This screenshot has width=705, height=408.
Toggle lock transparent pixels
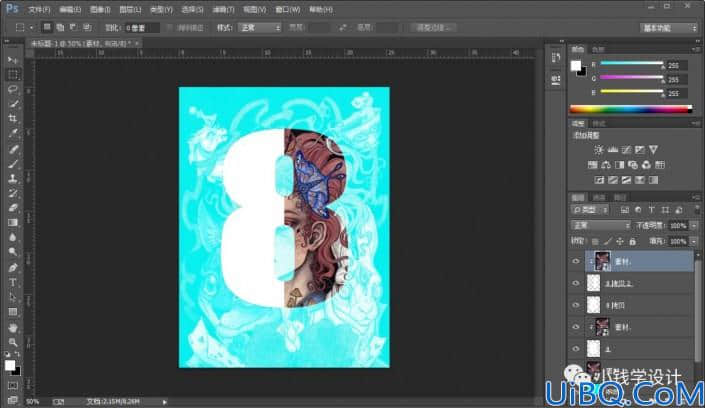[595, 242]
